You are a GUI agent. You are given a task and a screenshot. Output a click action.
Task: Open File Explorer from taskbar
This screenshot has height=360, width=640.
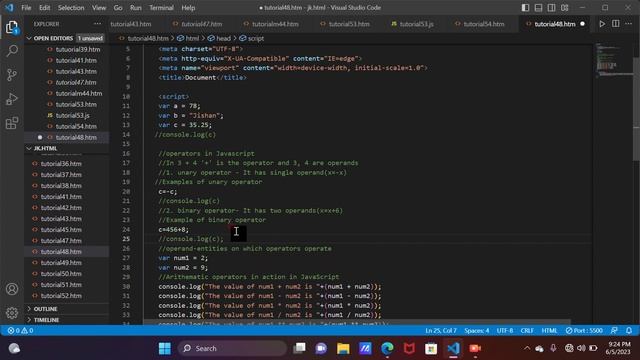[343, 349]
